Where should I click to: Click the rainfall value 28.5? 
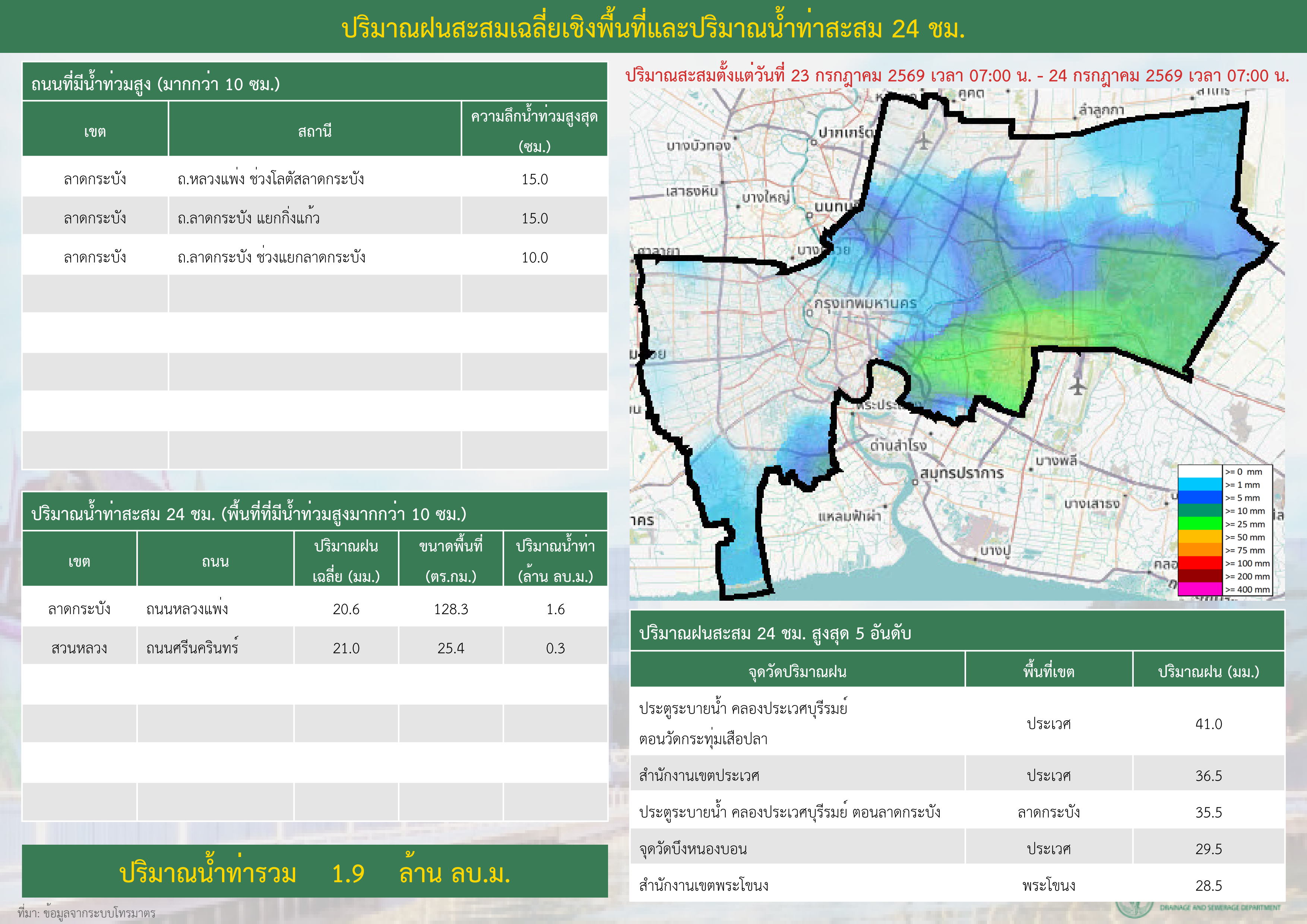[1209, 886]
